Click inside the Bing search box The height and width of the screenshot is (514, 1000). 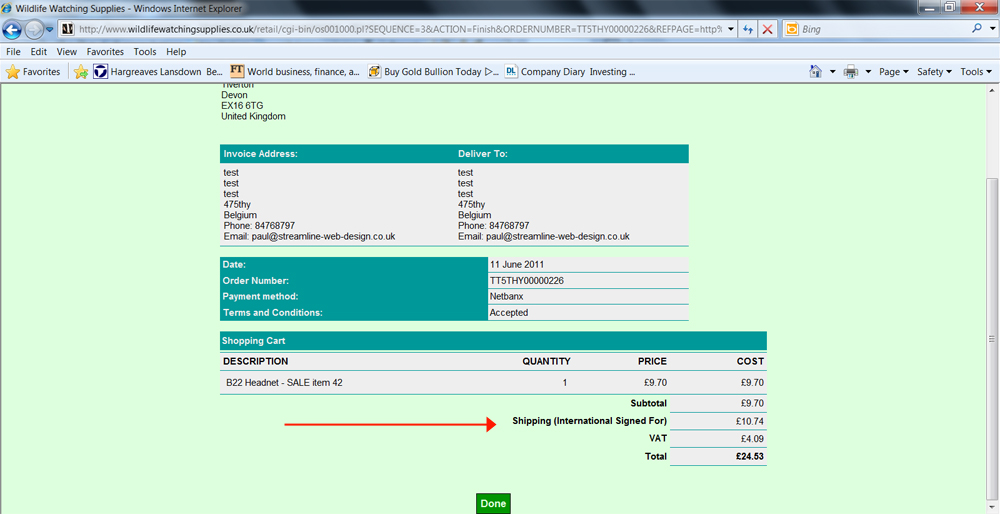[x=880, y=29]
